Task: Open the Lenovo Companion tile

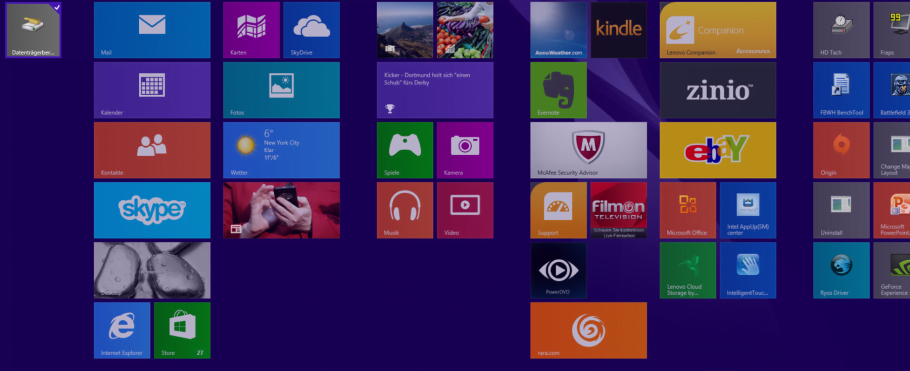Action: tap(718, 30)
